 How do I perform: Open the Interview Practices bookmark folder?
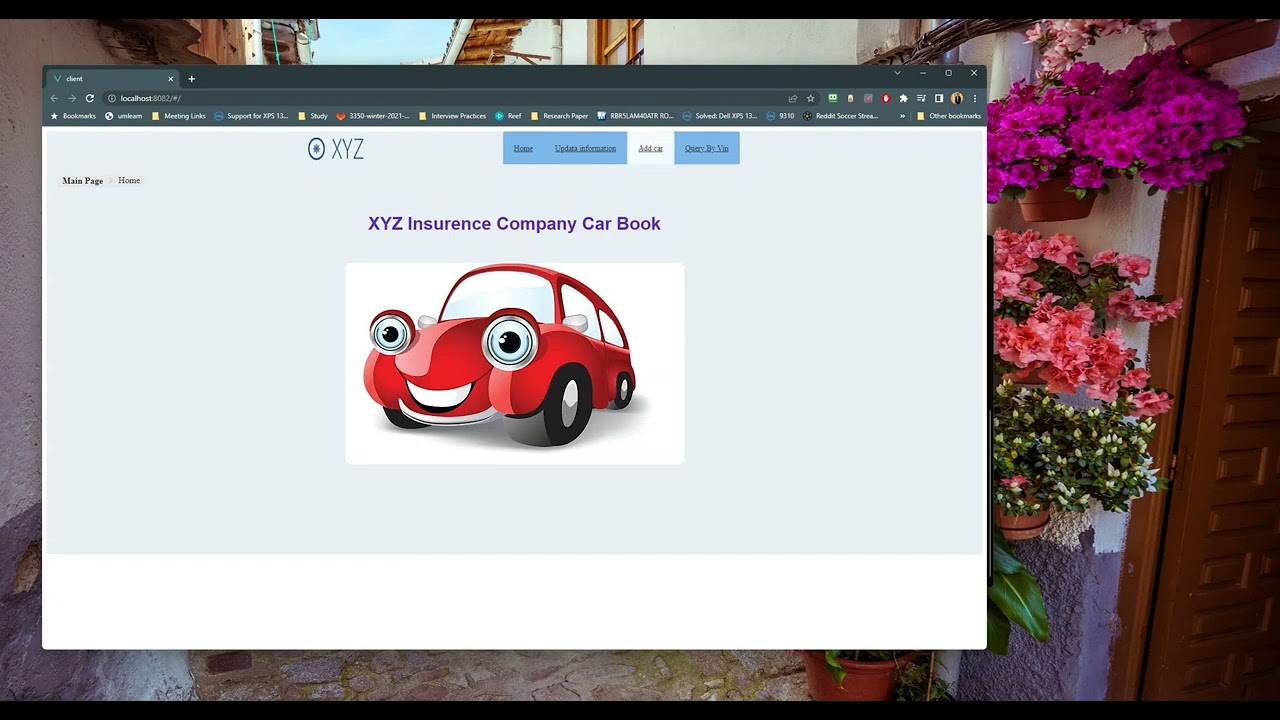(452, 116)
